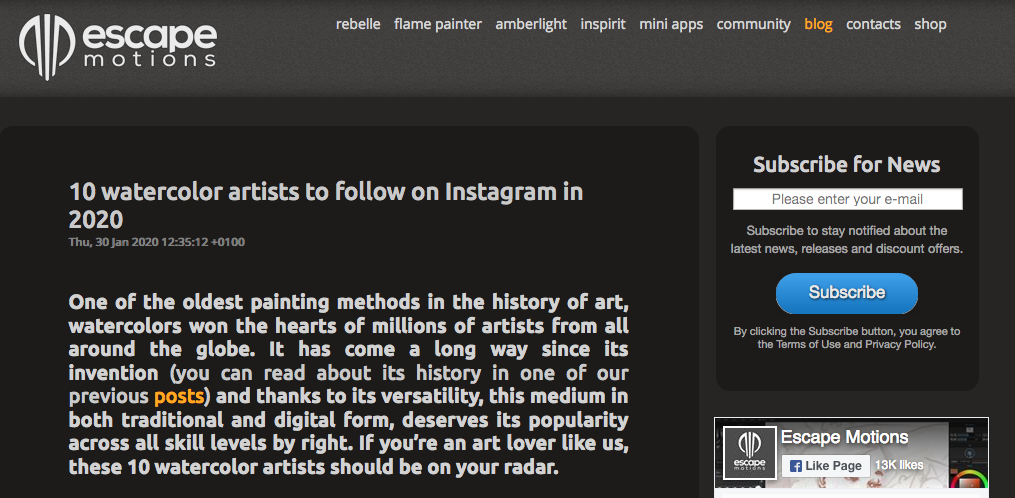The width and height of the screenshot is (1015, 498).
Task: Click the e-mail input field
Action: click(x=847, y=199)
